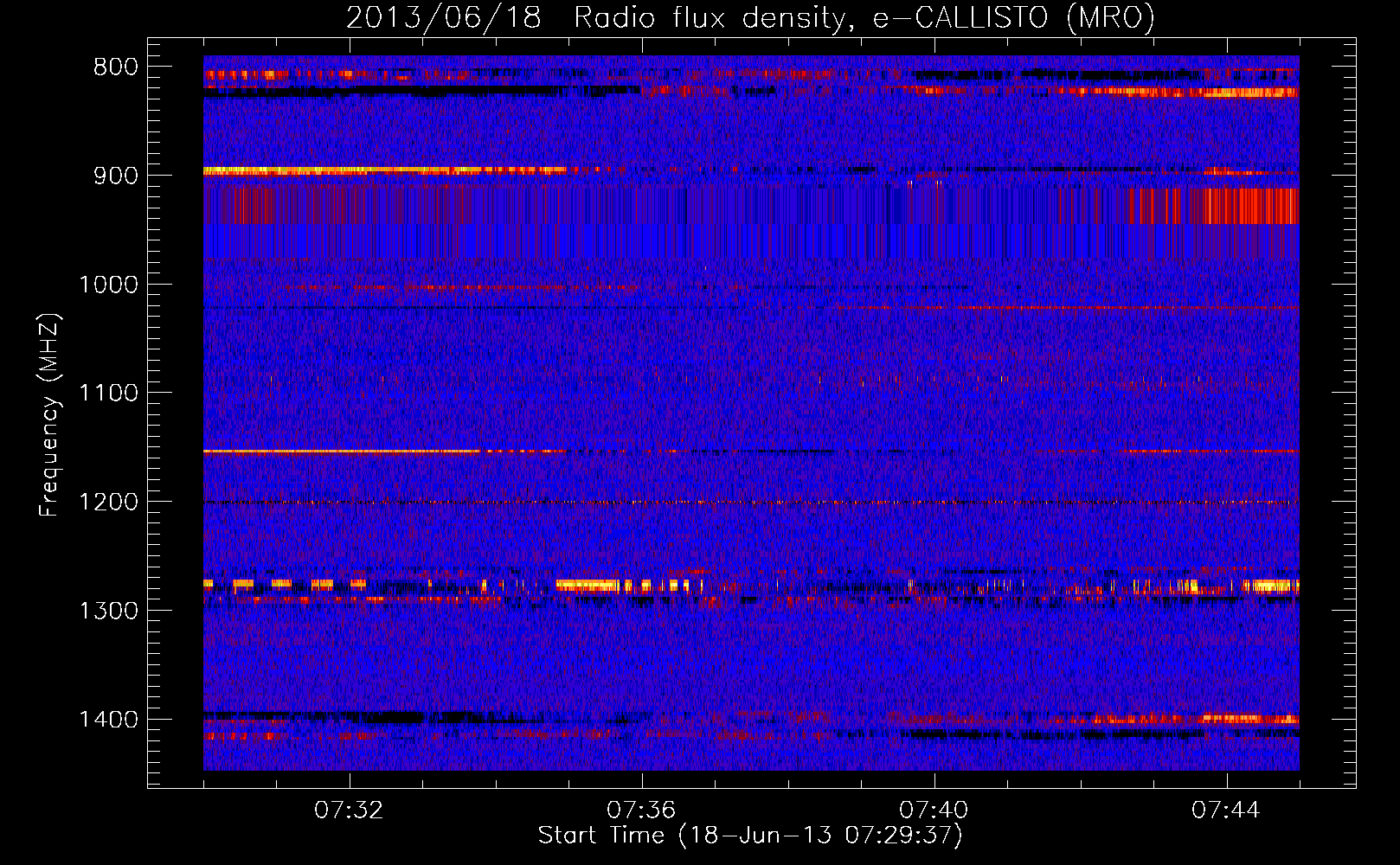The height and width of the screenshot is (865, 1400).
Task: Click the '1100' frequency axis label
Action: click(x=108, y=394)
